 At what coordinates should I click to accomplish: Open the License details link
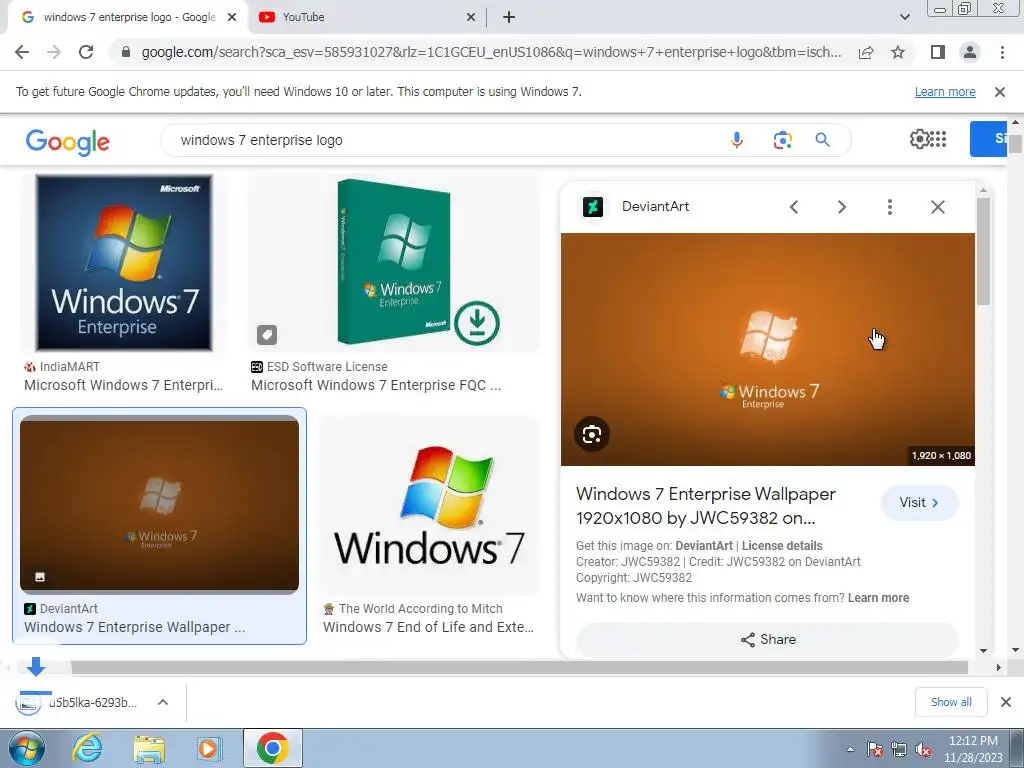point(782,545)
